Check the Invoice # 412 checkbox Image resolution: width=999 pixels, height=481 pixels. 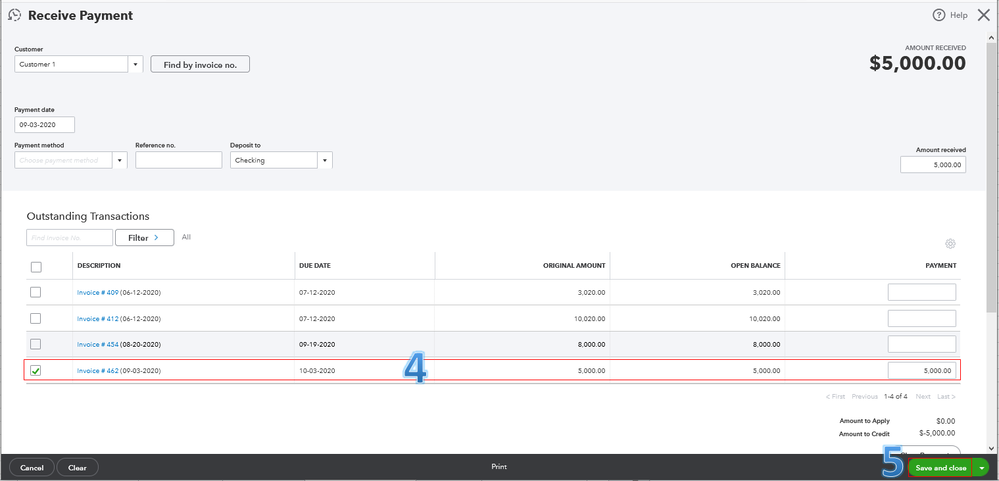36,318
